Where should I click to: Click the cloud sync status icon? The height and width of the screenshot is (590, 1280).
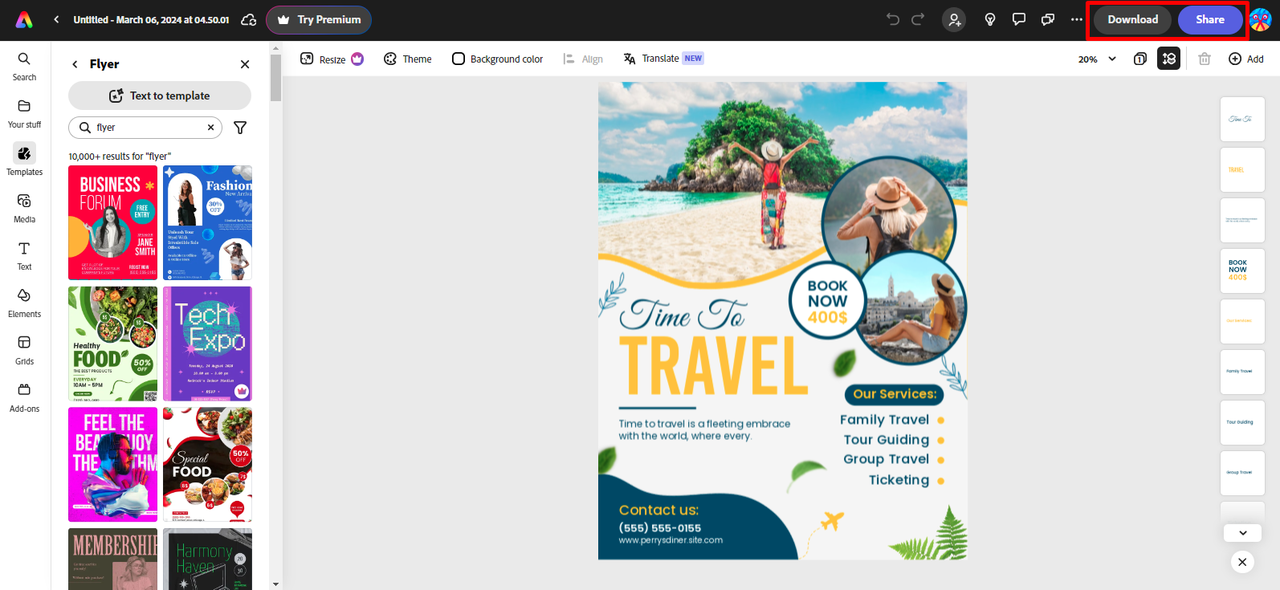[249, 20]
